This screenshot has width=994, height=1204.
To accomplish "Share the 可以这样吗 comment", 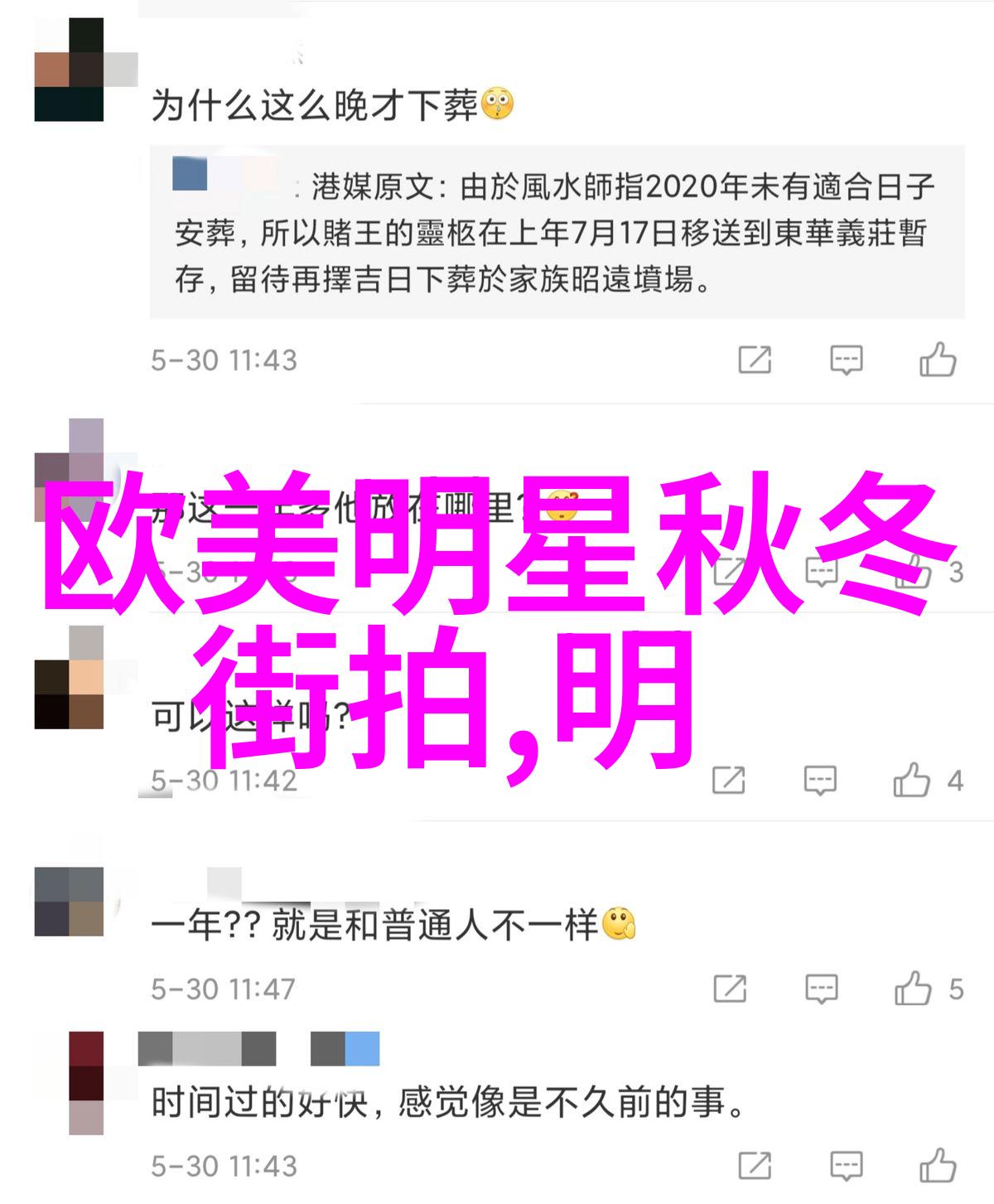I will tap(728, 780).
